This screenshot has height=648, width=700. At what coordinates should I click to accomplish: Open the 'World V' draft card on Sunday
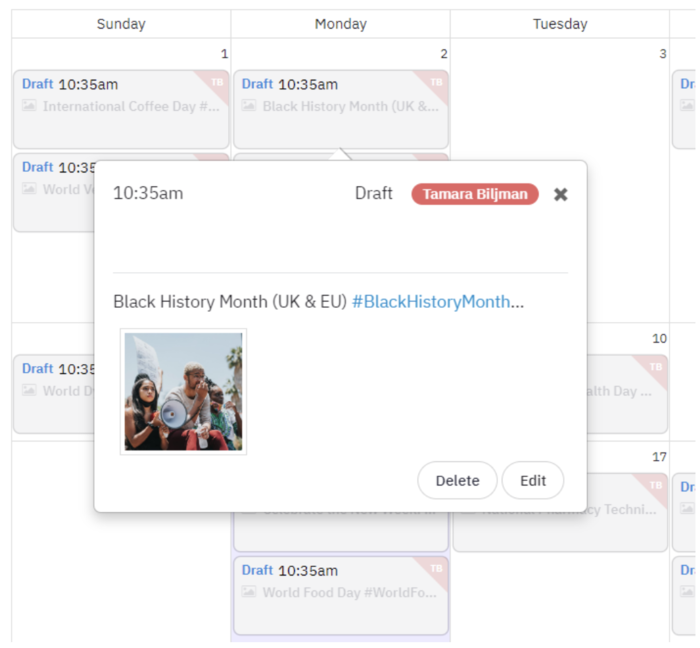click(54, 193)
